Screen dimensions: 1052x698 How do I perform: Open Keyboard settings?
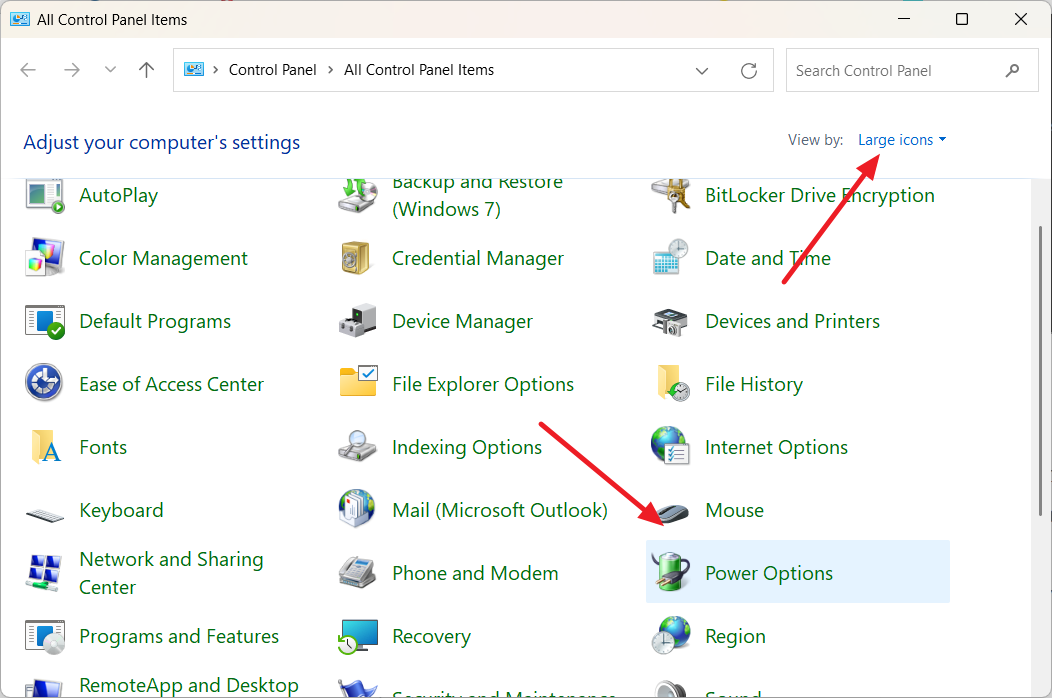coord(121,510)
